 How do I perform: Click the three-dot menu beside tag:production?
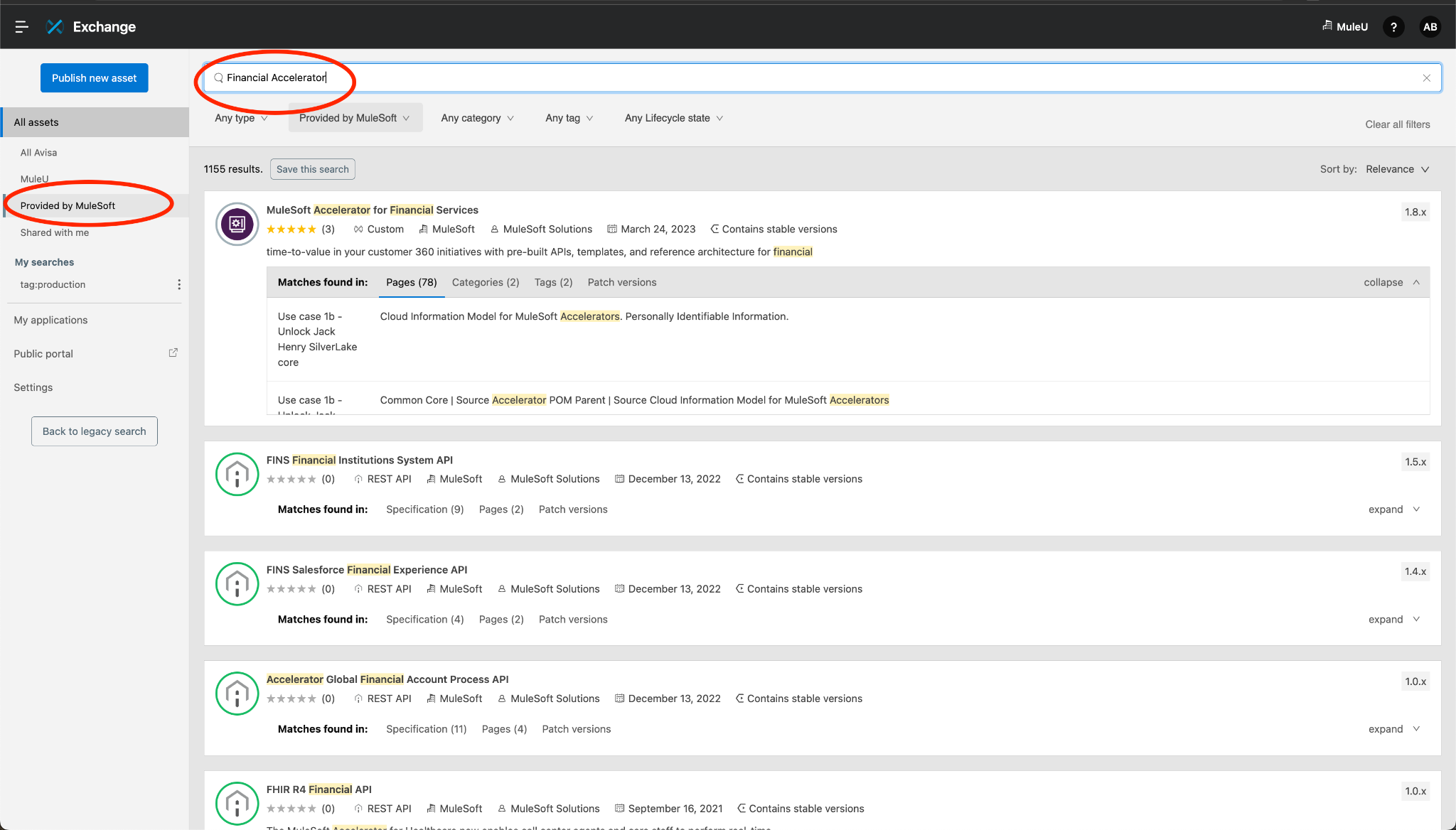pyautogui.click(x=179, y=284)
